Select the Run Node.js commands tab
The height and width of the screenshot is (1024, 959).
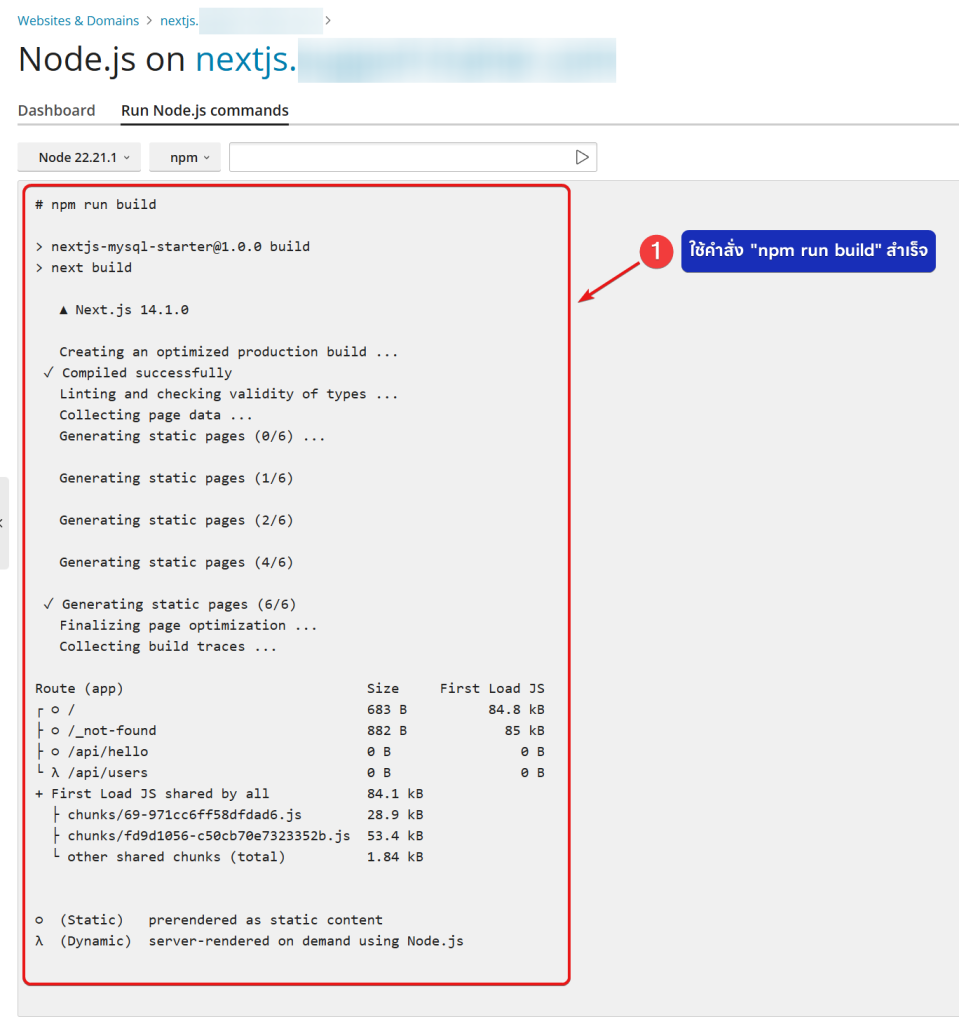tap(205, 111)
